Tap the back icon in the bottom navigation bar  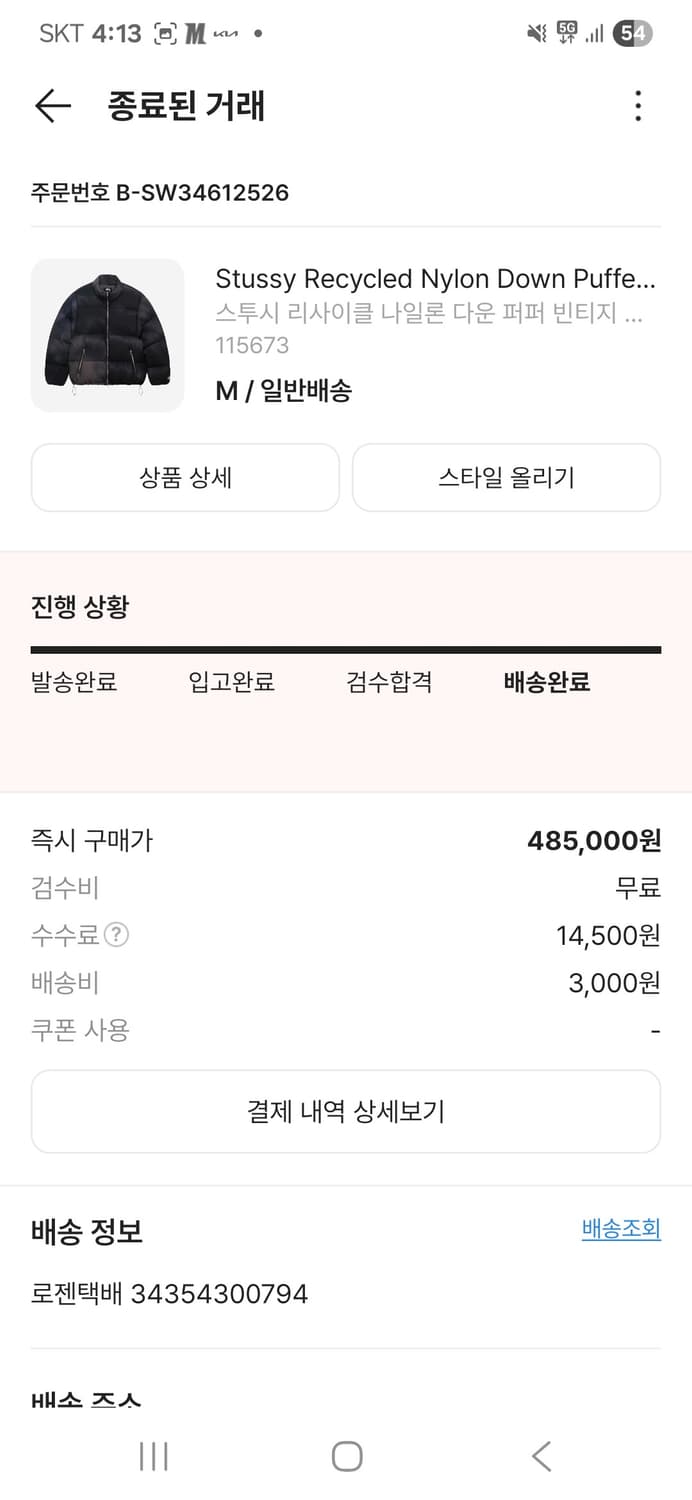pos(540,1457)
